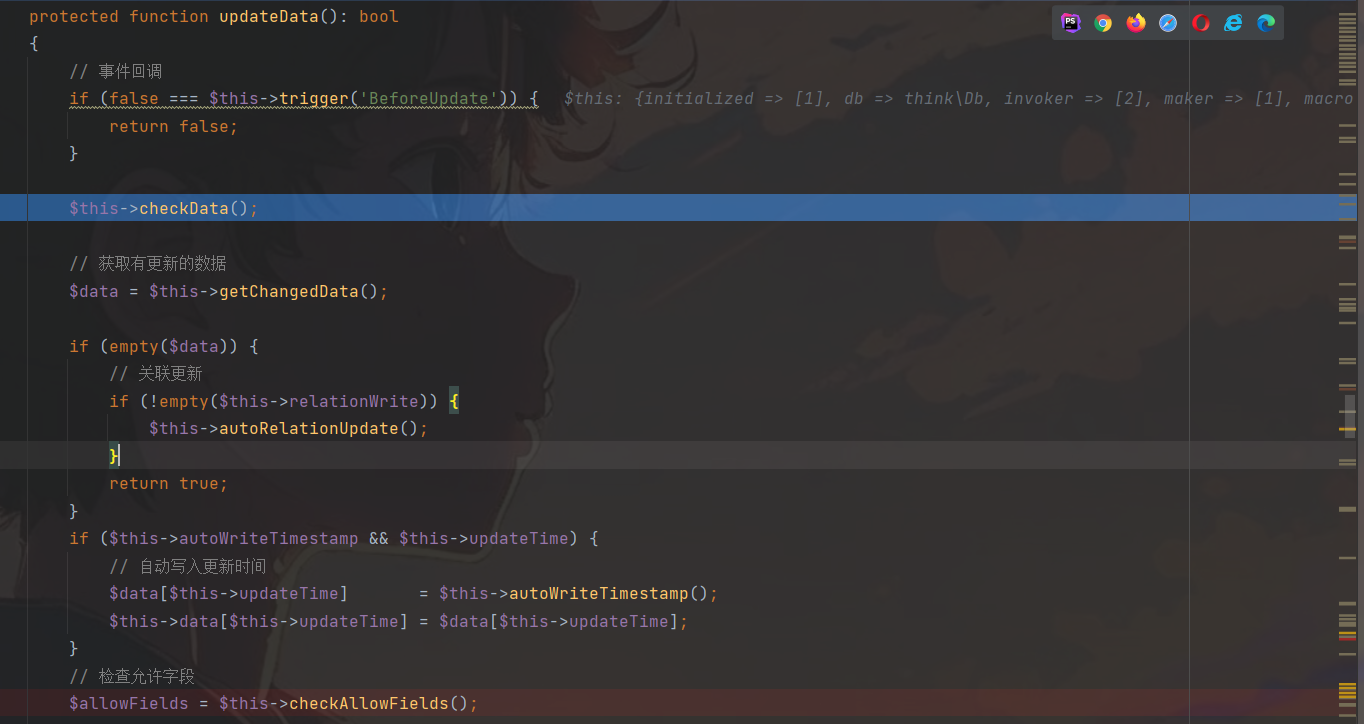Click the 'BeforeUpdate' string literal
Screen dimensions: 1364x724
pos(429,98)
